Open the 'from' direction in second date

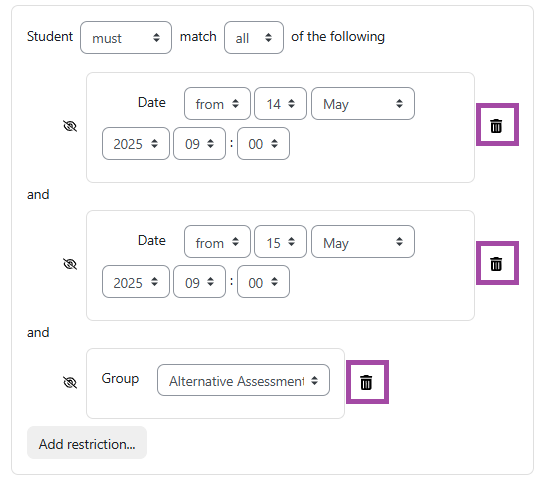pyautogui.click(x=217, y=242)
